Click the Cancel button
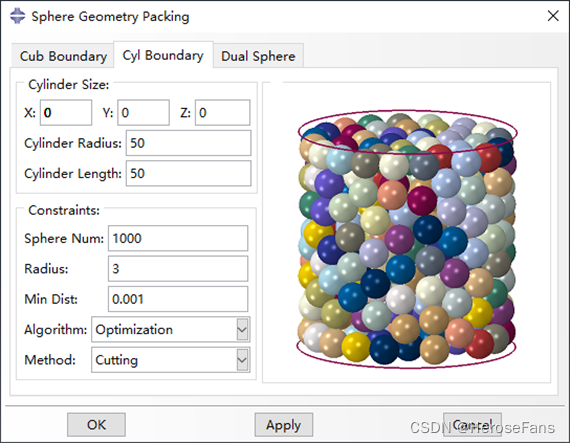 tap(472, 424)
